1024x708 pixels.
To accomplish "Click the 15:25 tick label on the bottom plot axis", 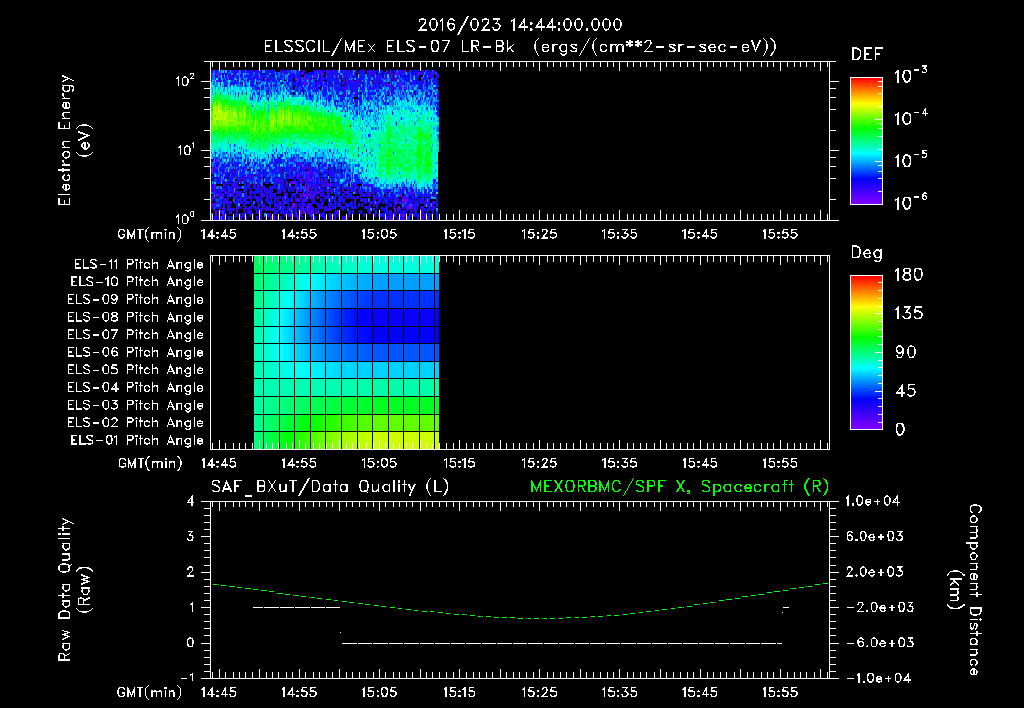I will click(539, 692).
